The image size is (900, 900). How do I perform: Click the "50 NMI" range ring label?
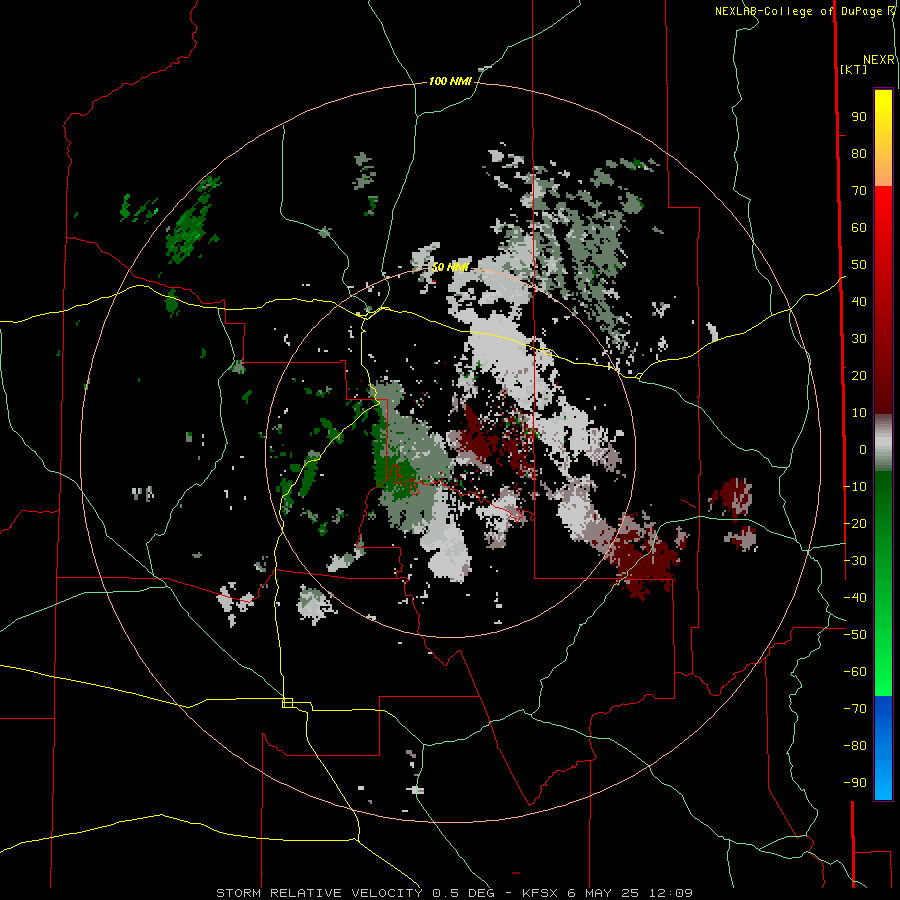pos(451,267)
